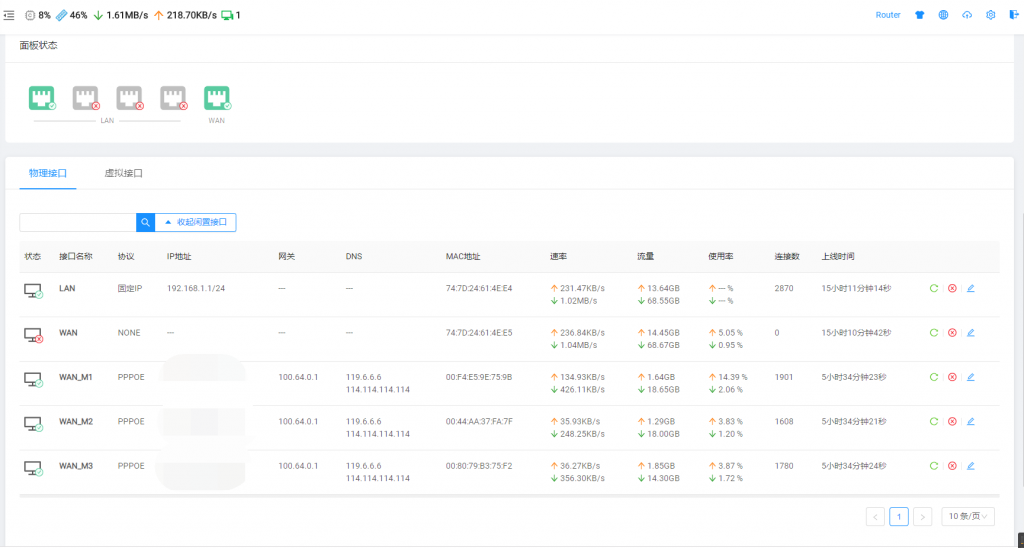
Task: Click the 面板状态 panel heading
Action: (x=39, y=46)
